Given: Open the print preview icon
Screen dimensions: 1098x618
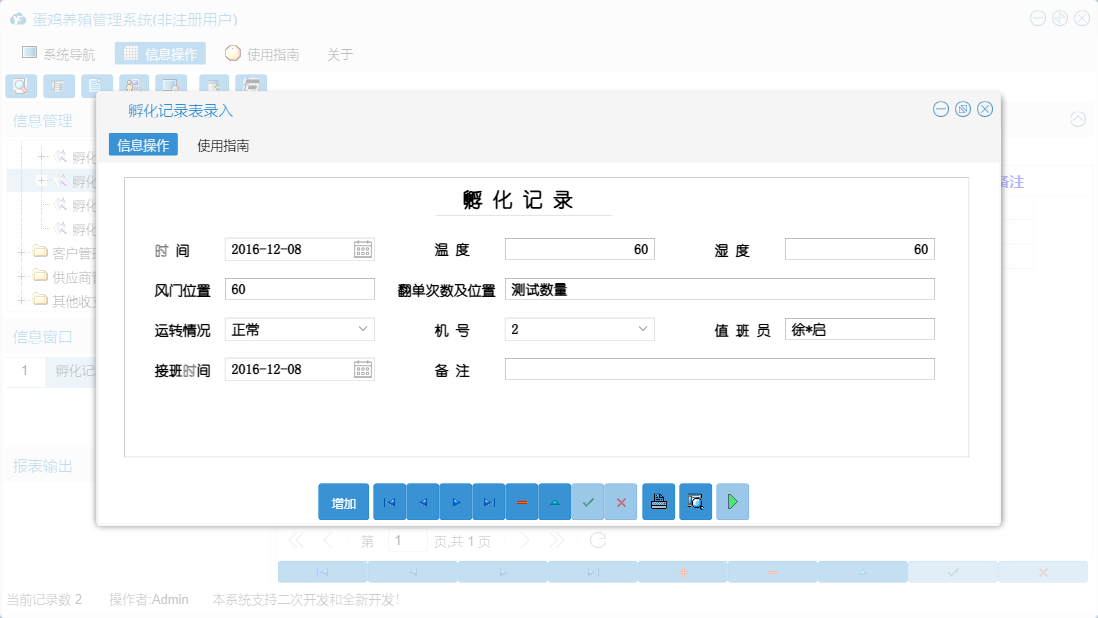Looking at the screenshot, I should coord(695,501).
